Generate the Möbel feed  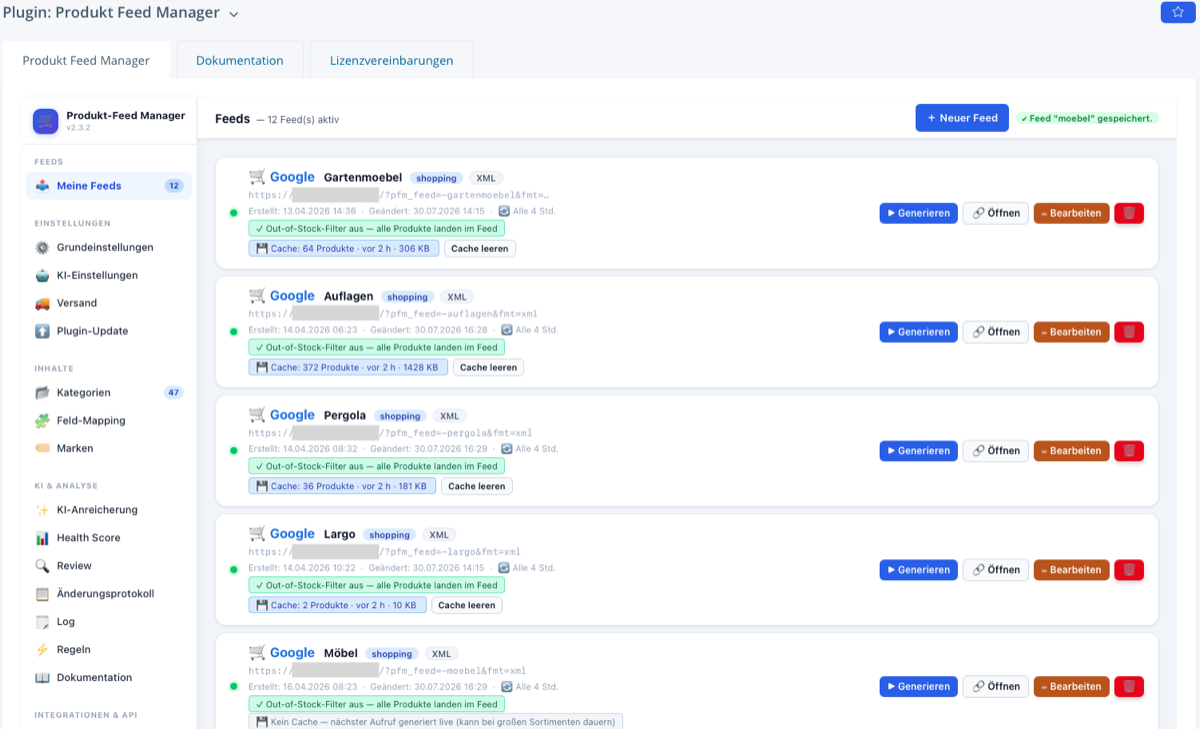tap(918, 687)
